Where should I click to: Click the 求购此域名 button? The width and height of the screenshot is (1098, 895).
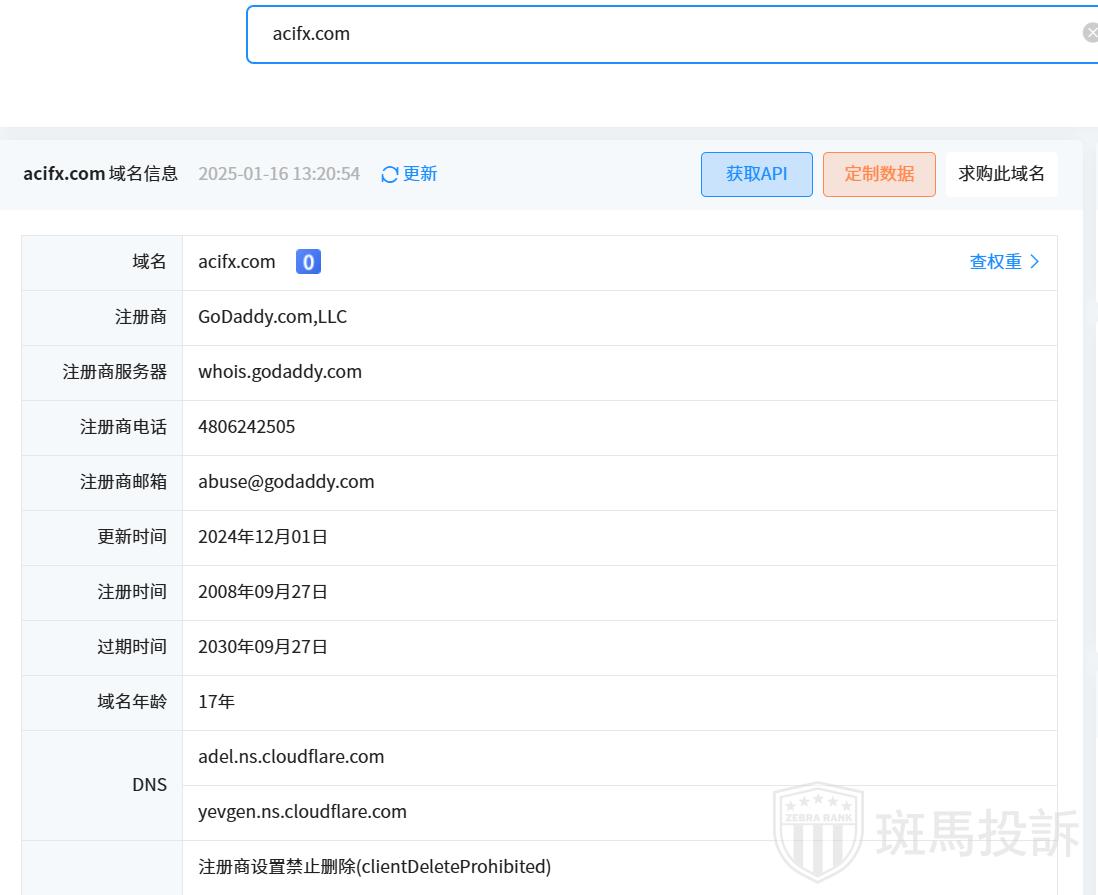tap(1001, 174)
